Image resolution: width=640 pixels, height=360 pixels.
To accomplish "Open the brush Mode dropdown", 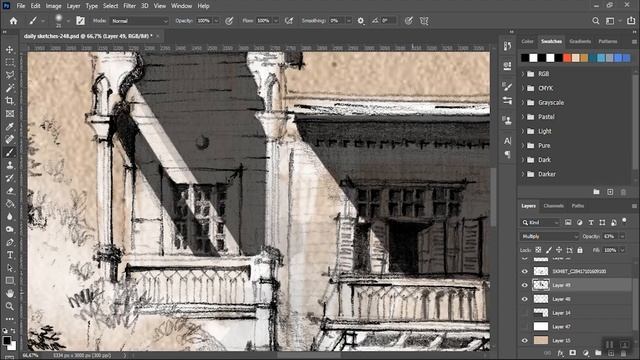I will tap(140, 21).
